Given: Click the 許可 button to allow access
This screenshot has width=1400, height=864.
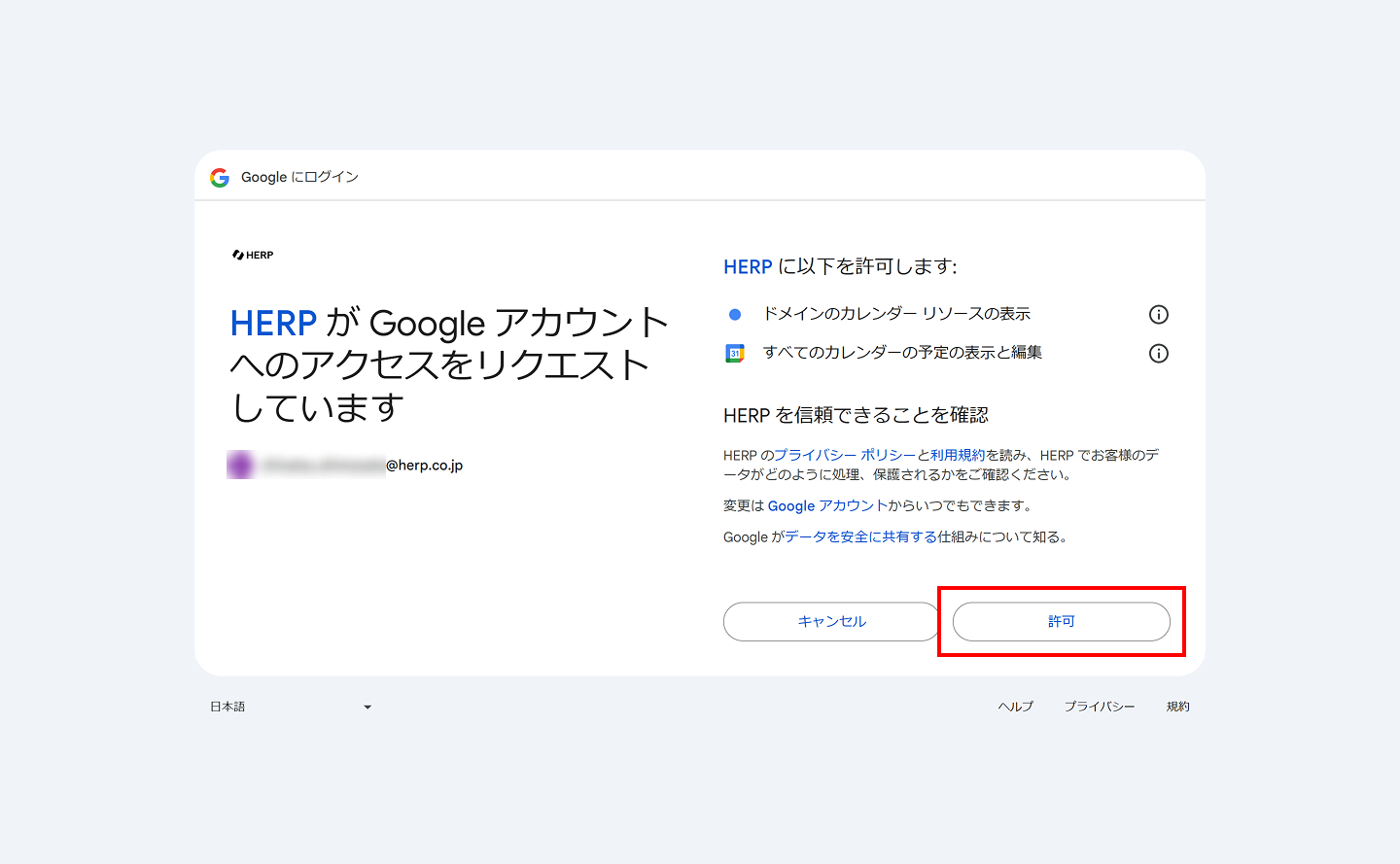Looking at the screenshot, I should pos(1062,622).
